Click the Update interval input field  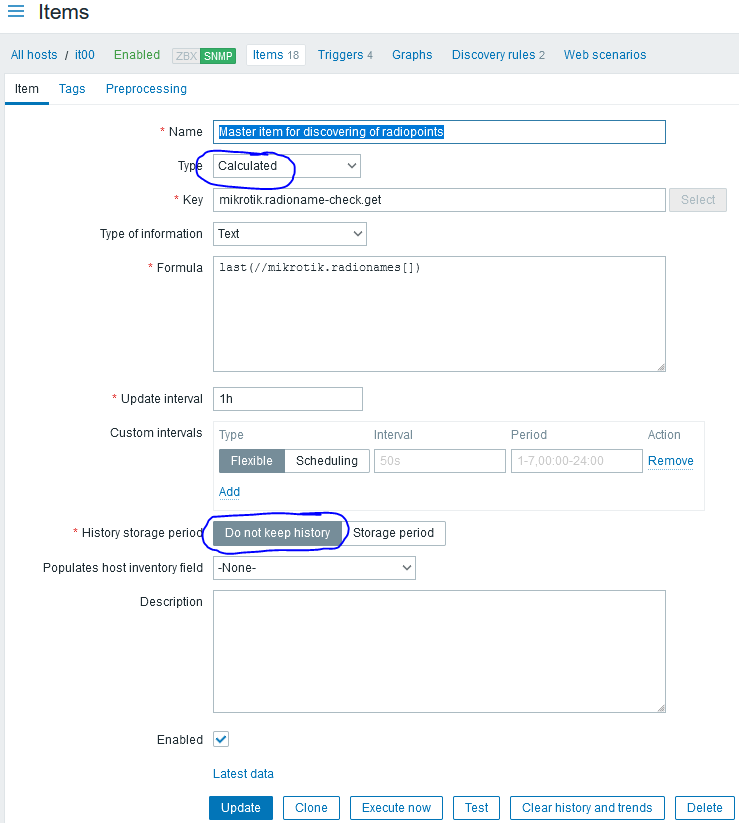point(288,399)
